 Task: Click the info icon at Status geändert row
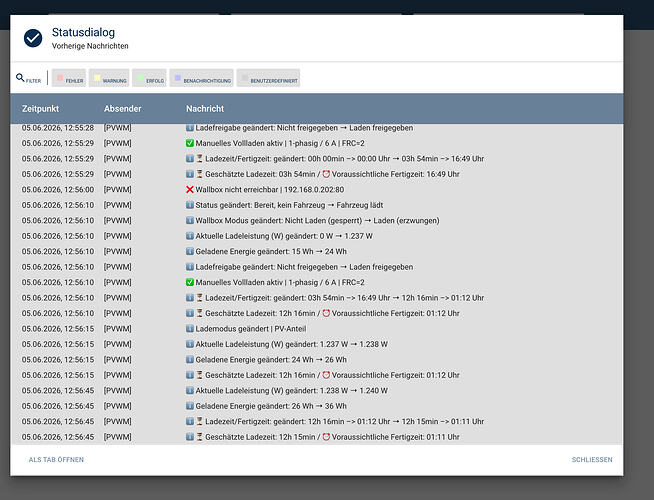(x=190, y=205)
